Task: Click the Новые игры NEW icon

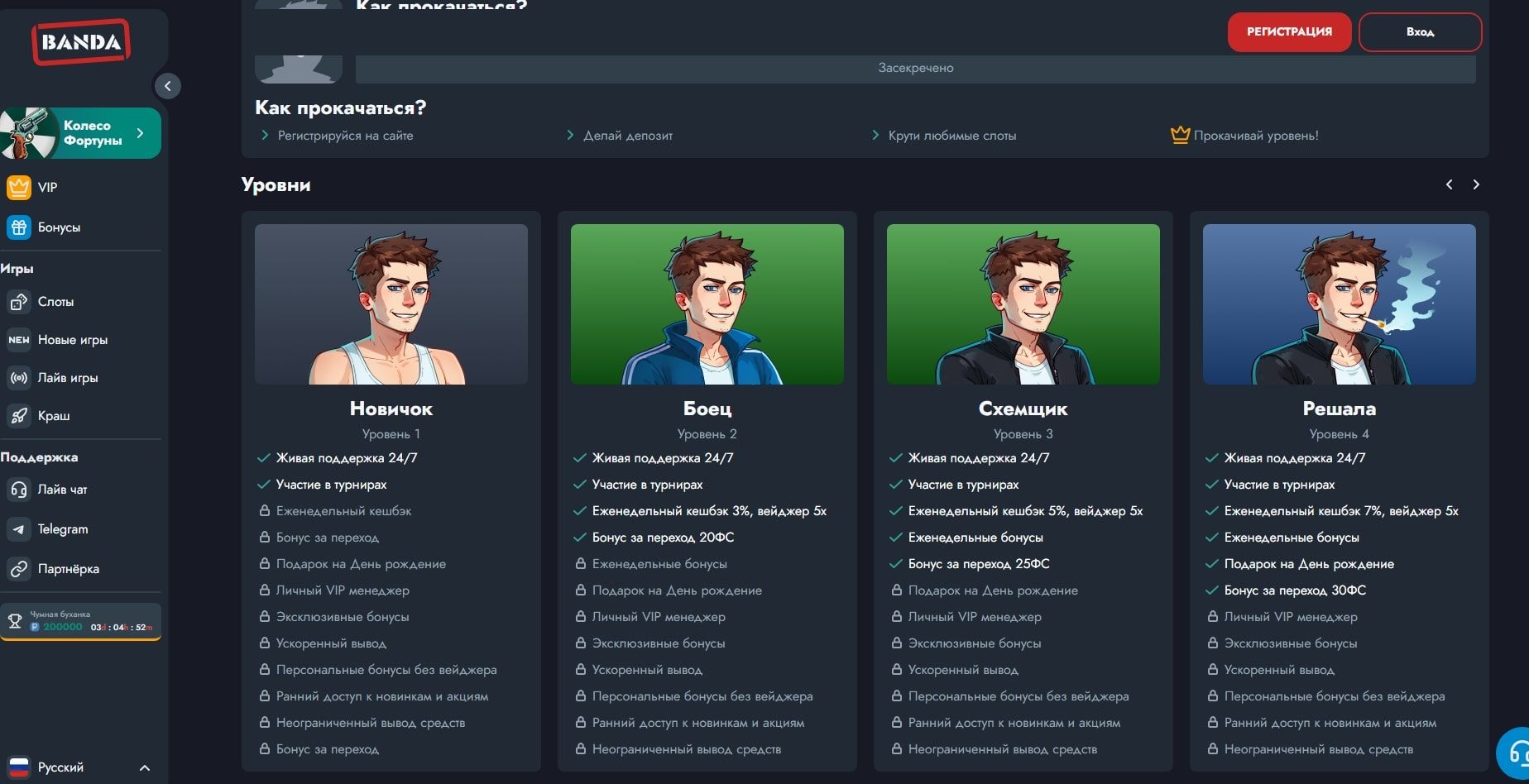Action: [18, 340]
